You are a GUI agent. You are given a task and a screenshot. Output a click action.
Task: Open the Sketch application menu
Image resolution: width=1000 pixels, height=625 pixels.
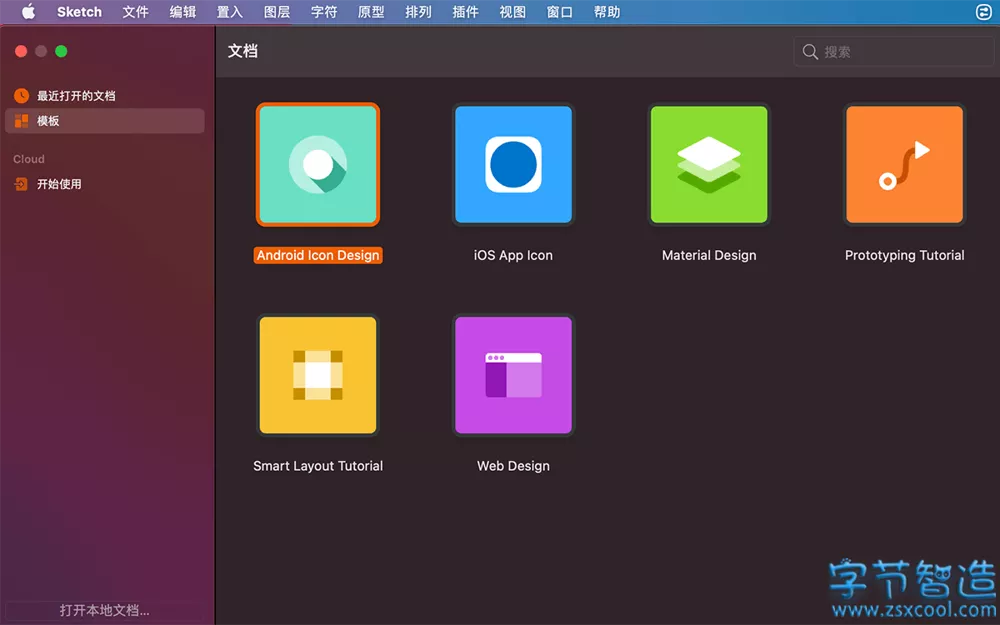[x=79, y=11]
